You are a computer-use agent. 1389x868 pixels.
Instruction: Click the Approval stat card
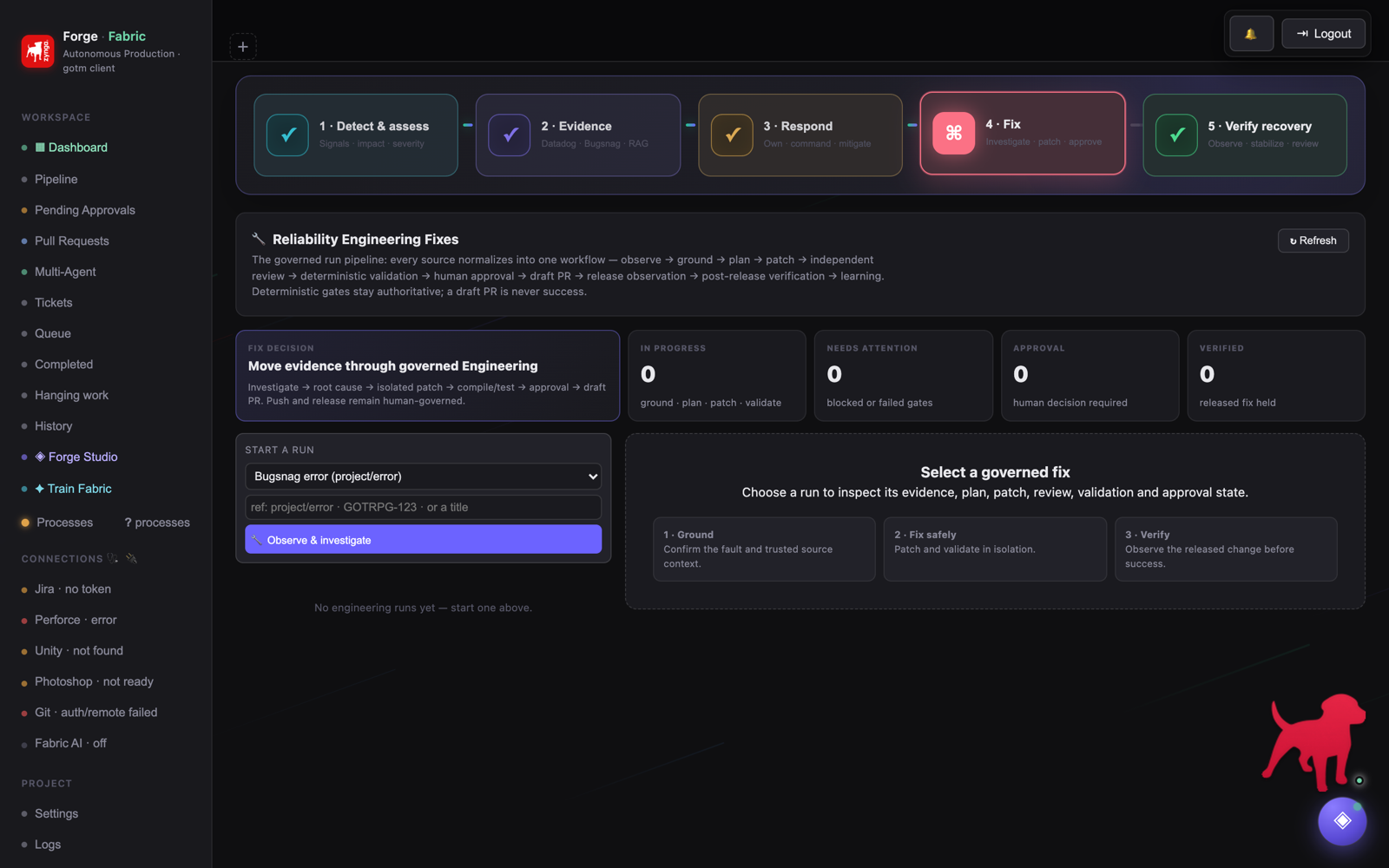click(1089, 376)
